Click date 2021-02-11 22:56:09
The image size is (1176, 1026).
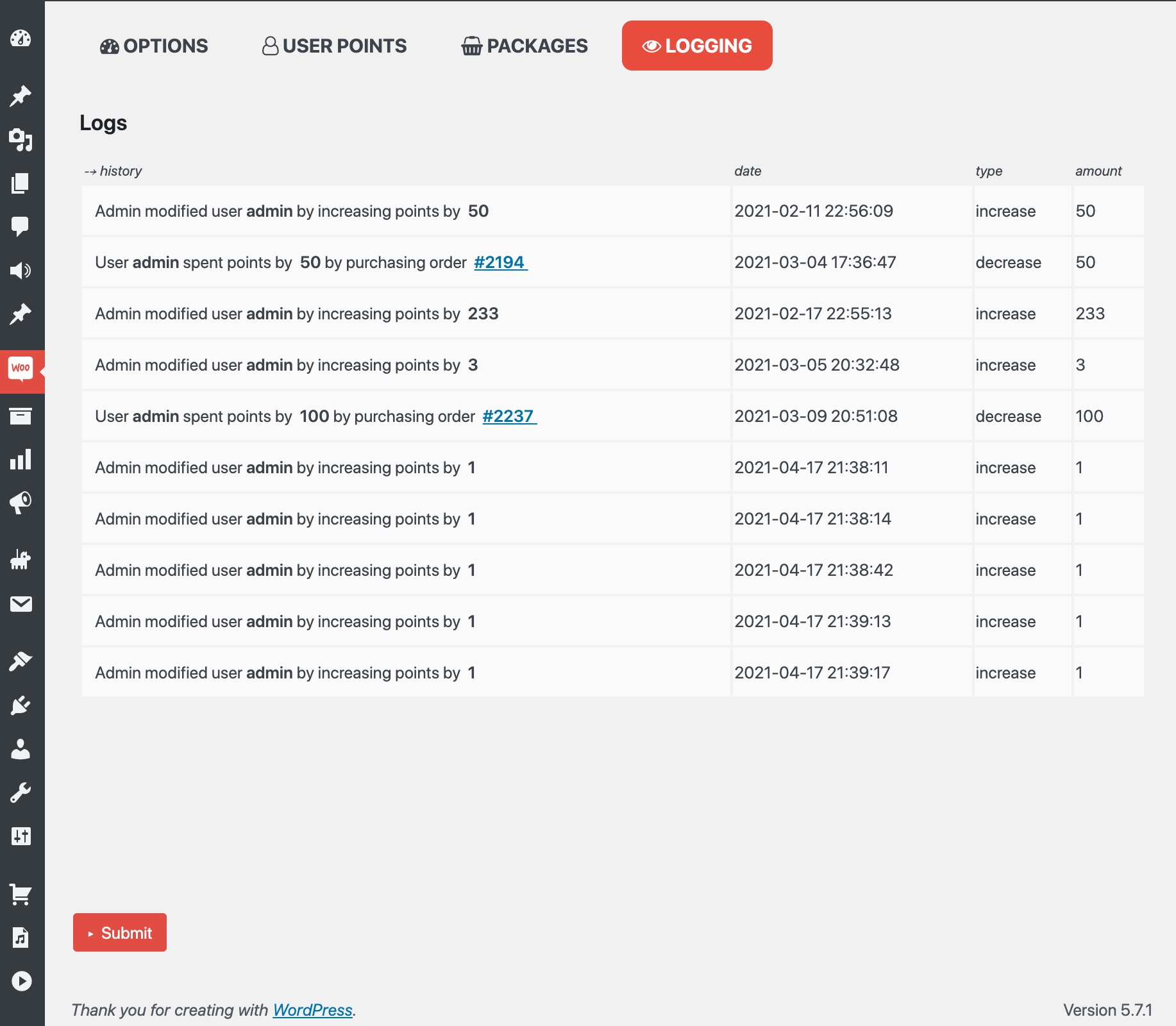coord(814,211)
